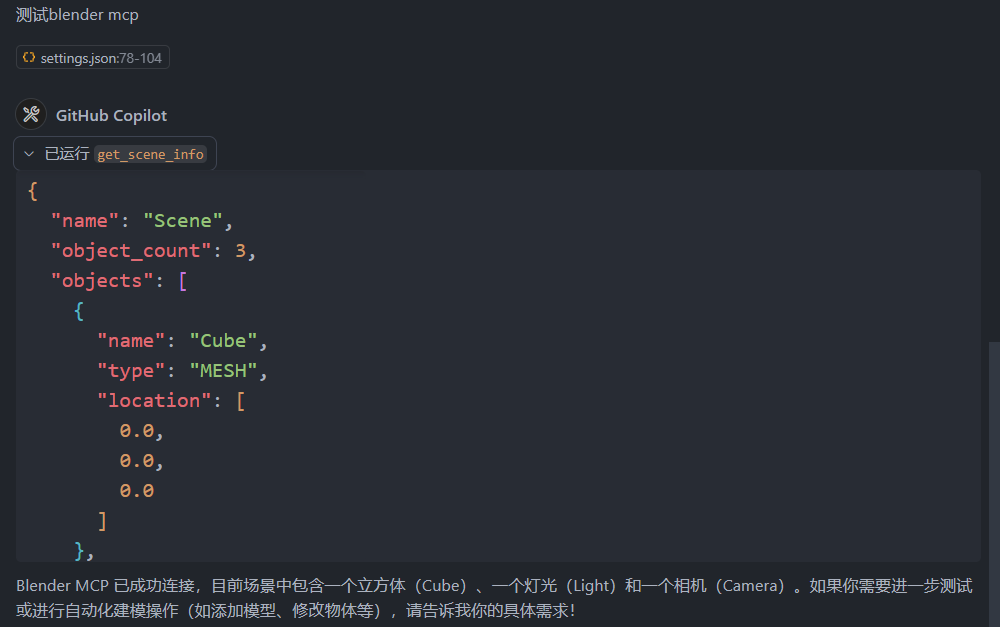Click the chat panel vertical scrollbar

click(994, 485)
